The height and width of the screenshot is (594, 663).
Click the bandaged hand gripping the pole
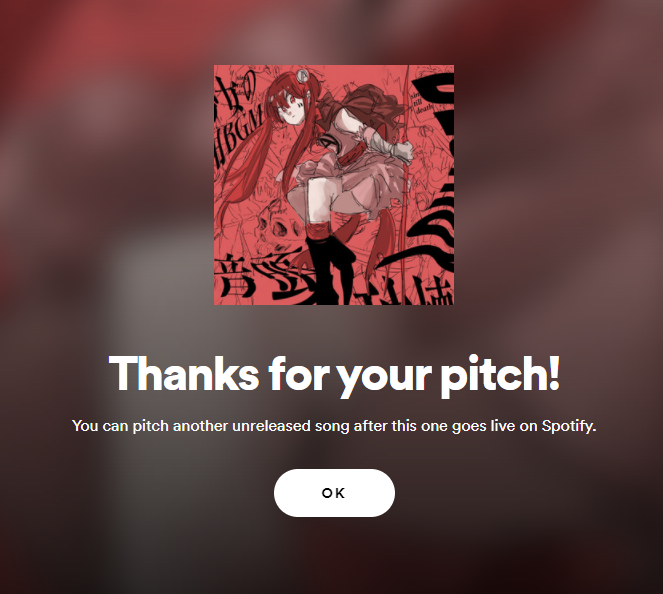402,152
